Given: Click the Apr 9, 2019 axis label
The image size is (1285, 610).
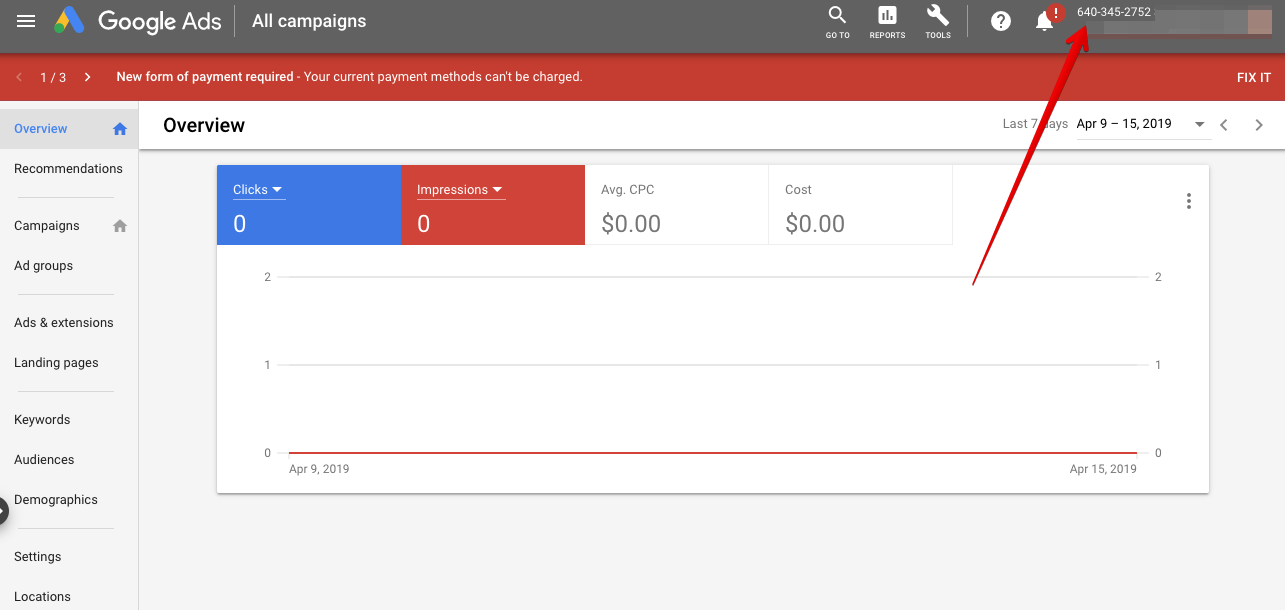Looking at the screenshot, I should 319,469.
